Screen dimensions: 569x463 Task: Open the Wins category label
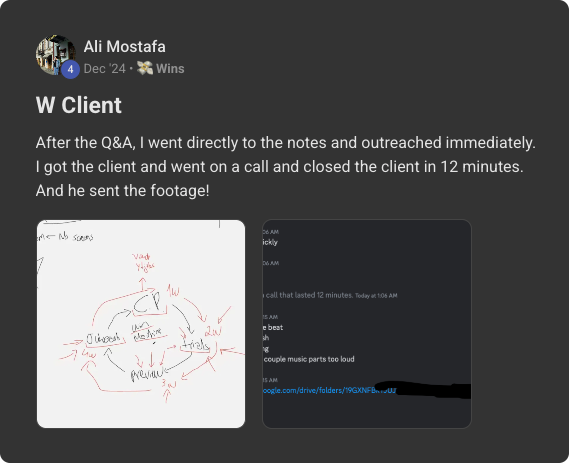pyautogui.click(x=170, y=69)
